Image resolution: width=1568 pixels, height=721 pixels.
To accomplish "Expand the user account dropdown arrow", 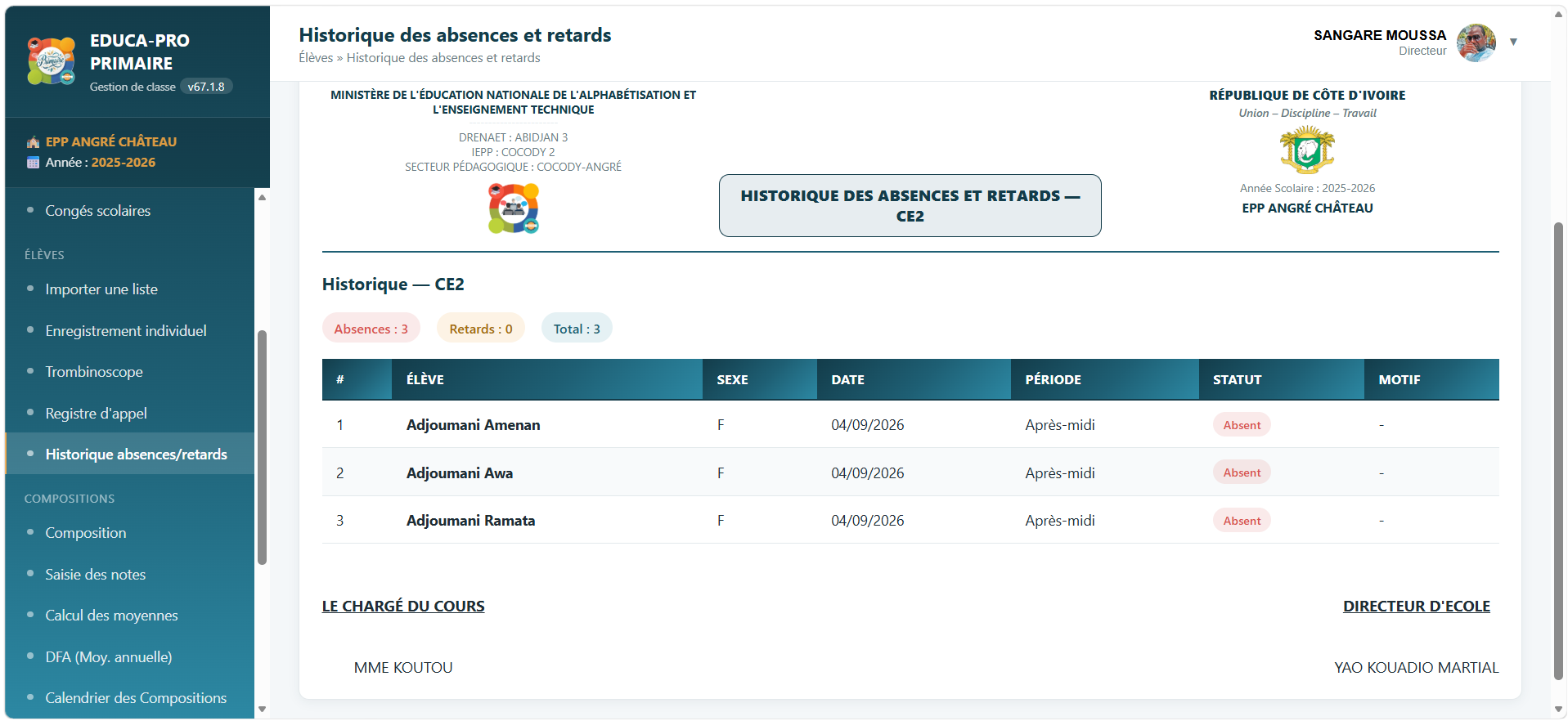I will point(1513,42).
